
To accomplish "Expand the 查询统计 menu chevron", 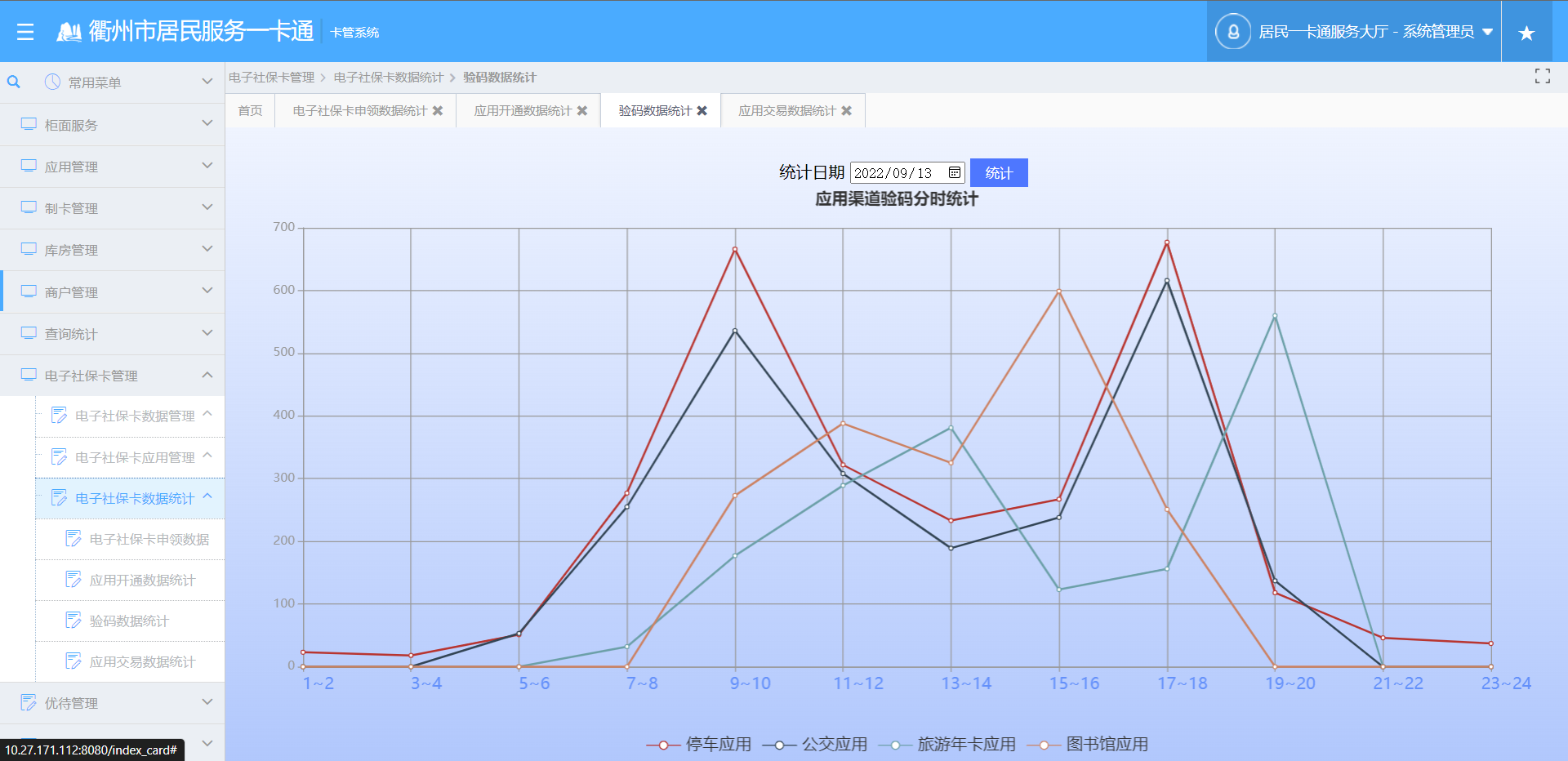I will 207,333.
